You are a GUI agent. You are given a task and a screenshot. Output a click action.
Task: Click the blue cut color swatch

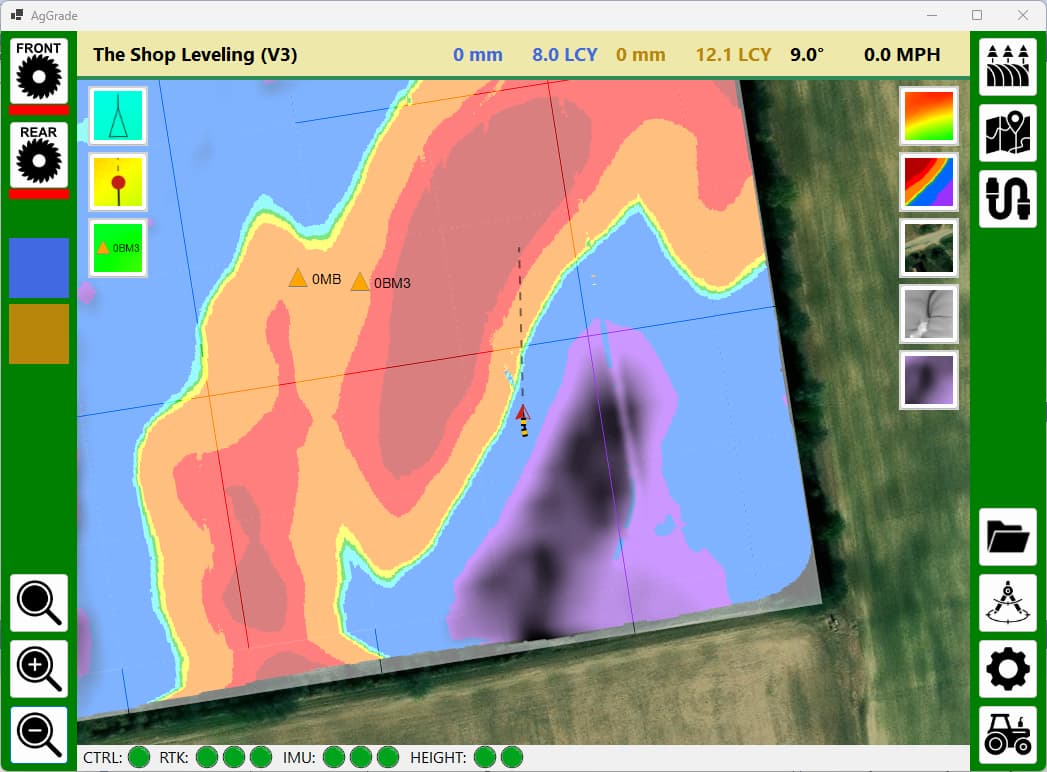(x=39, y=268)
